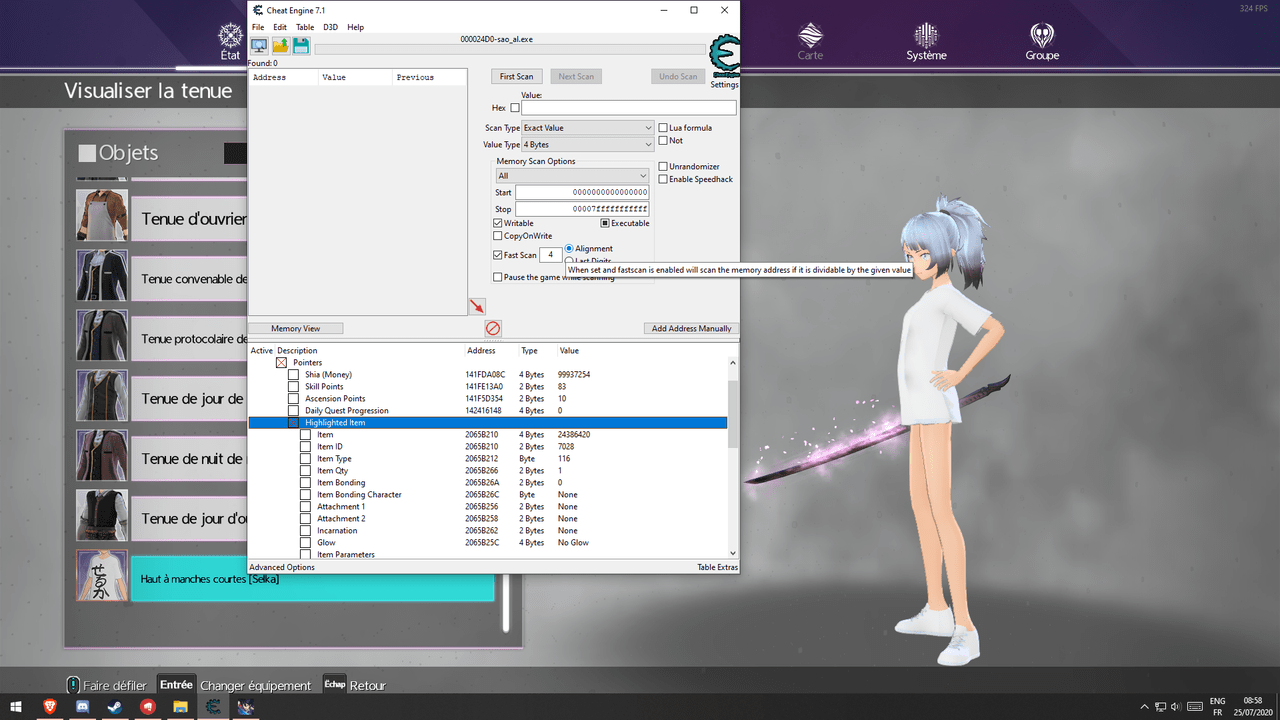Click the red clear address list icon

(493, 328)
